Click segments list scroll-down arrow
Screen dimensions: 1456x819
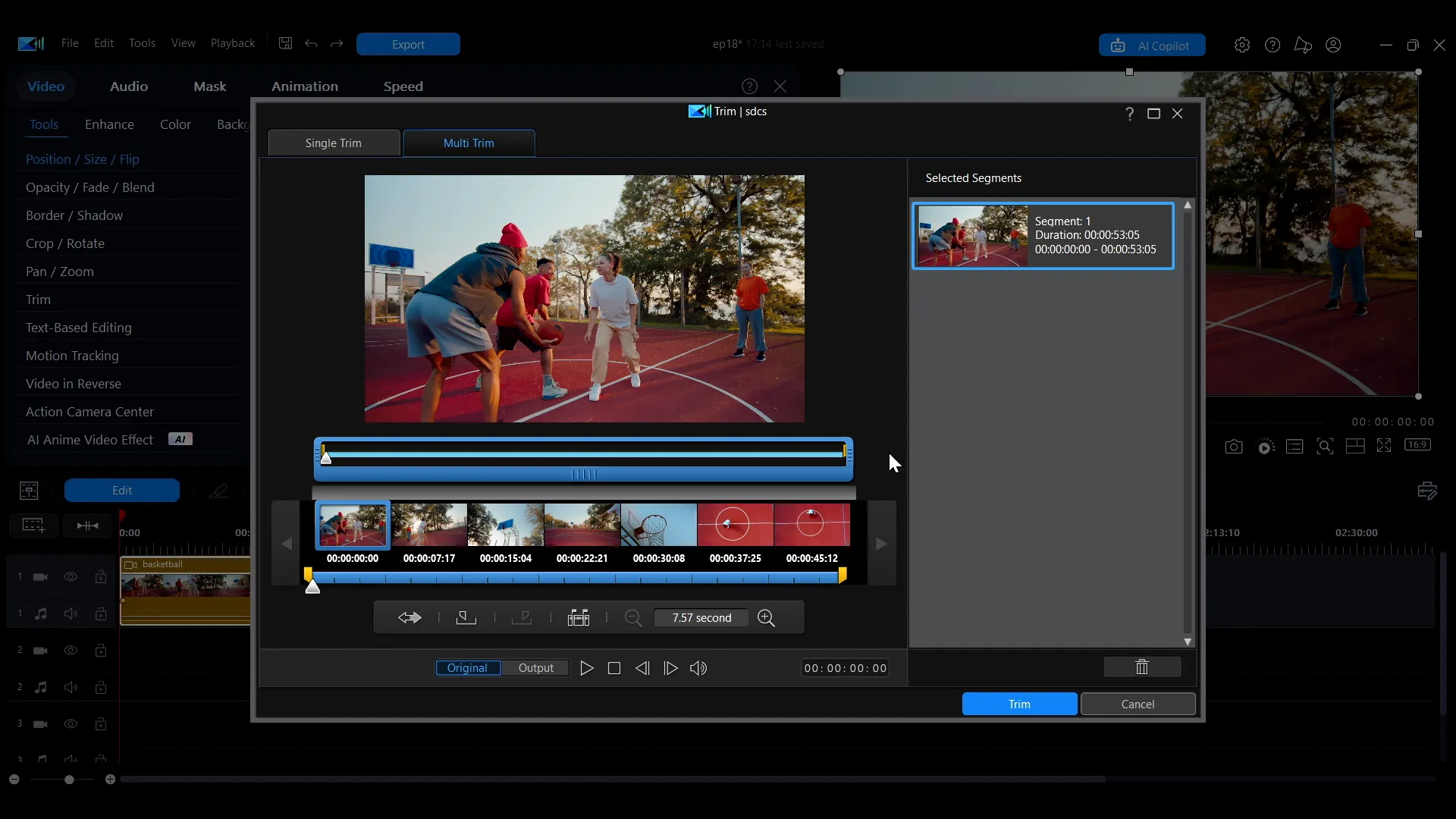click(x=1188, y=642)
